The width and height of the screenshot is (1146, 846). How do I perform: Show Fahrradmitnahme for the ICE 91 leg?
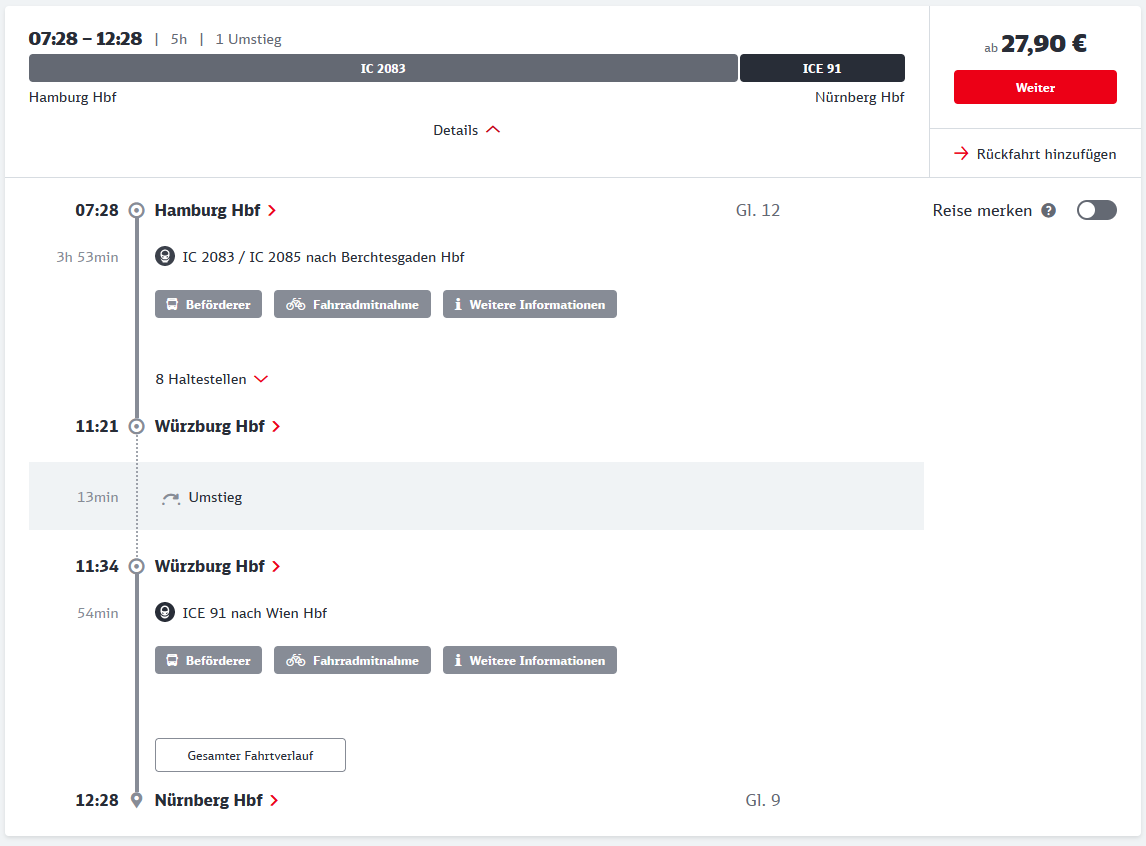[352, 660]
